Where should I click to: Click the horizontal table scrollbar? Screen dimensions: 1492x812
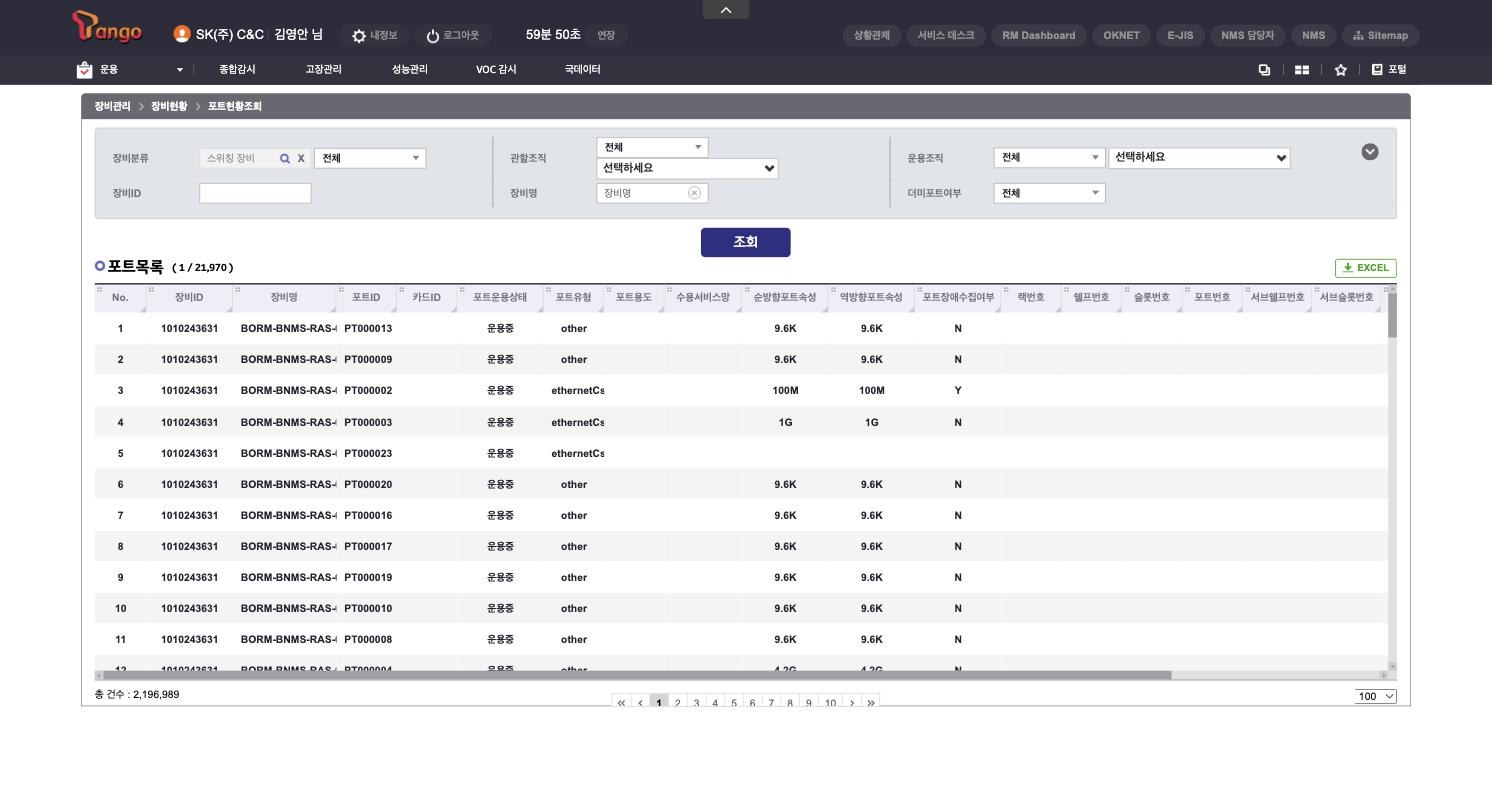pyautogui.click(x=638, y=675)
